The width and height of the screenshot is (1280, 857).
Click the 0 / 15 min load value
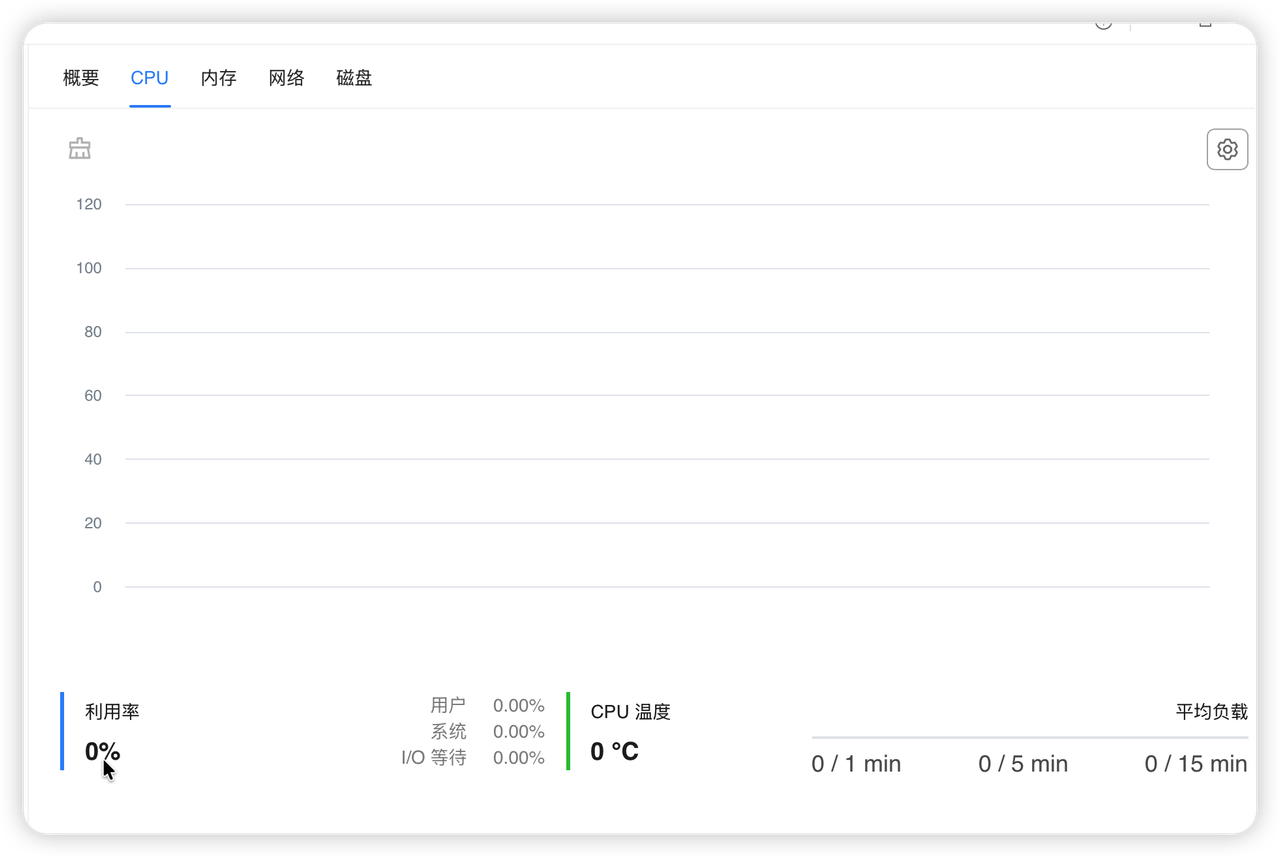click(1196, 764)
